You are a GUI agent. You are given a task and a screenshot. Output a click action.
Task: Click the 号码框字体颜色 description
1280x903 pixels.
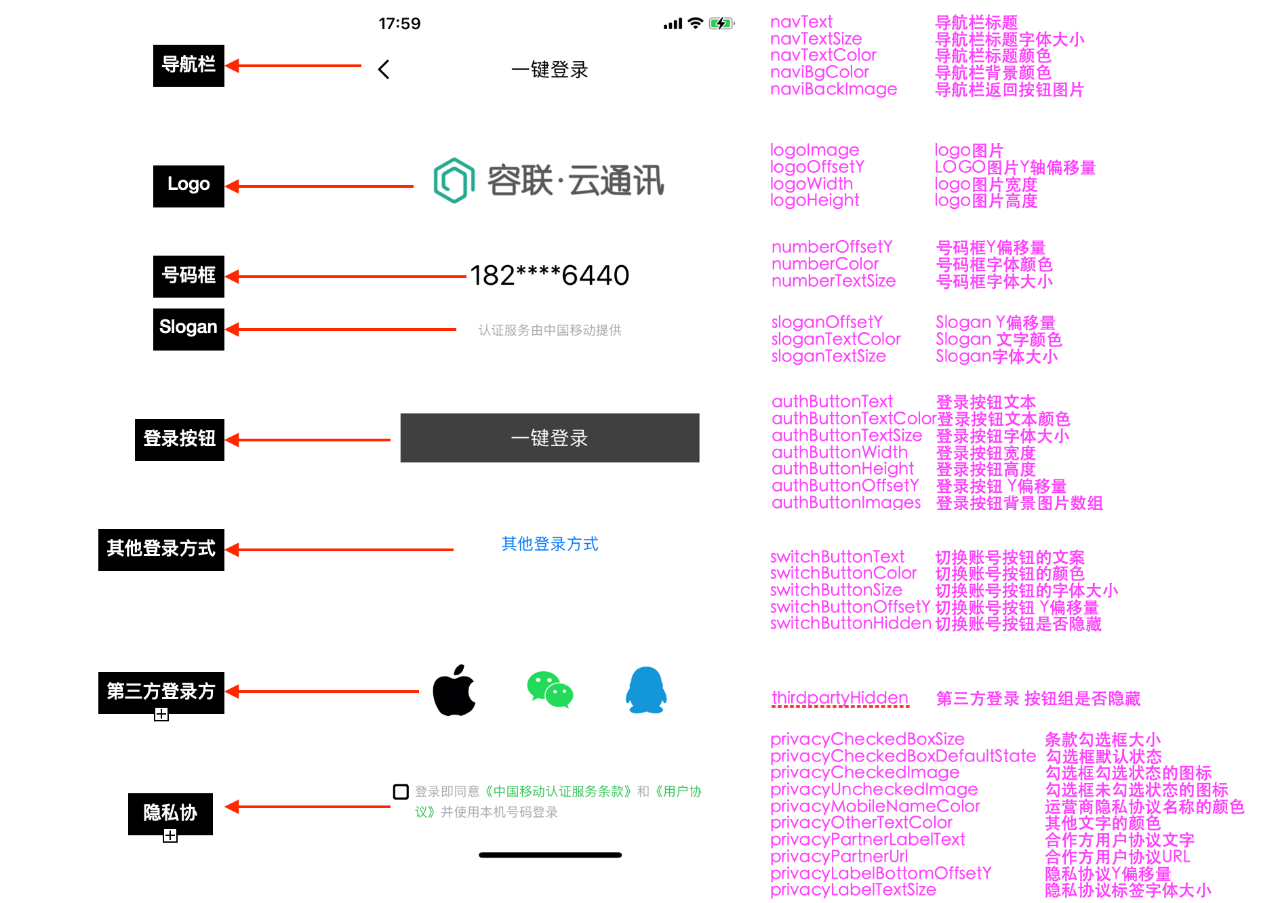point(994,264)
